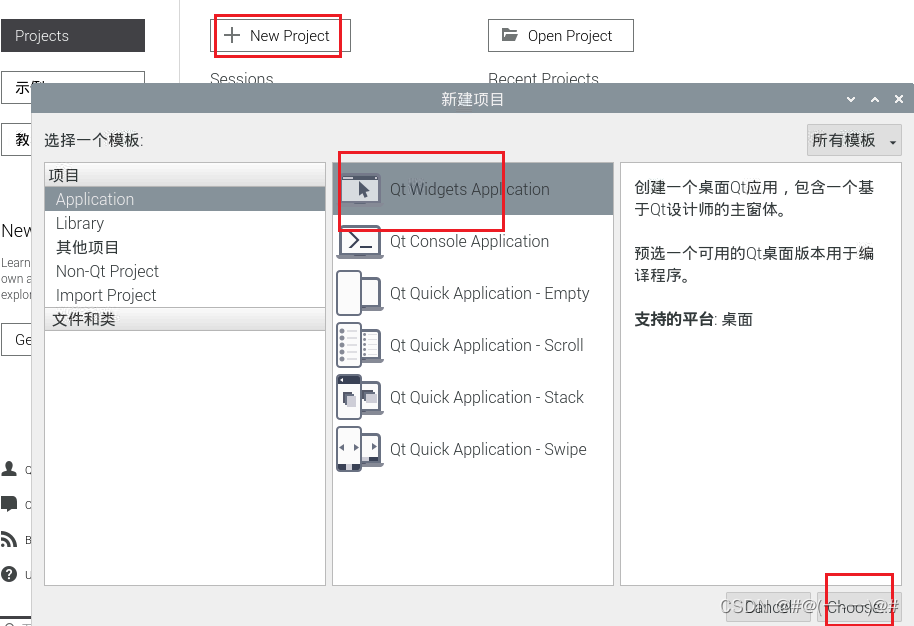Click the Open Project button

(x=561, y=36)
